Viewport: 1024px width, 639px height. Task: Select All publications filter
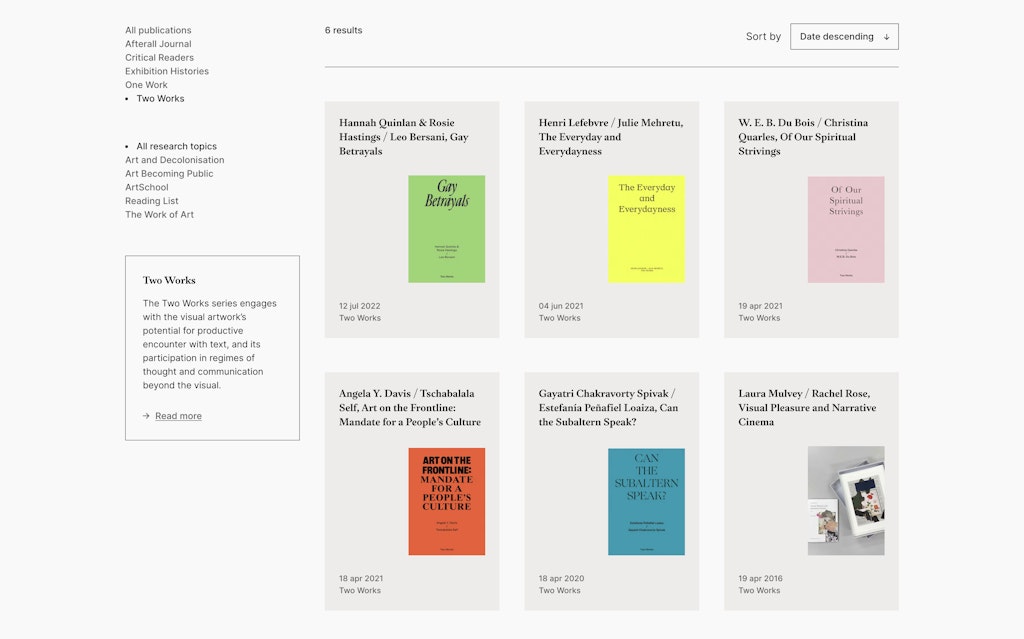[158, 30]
